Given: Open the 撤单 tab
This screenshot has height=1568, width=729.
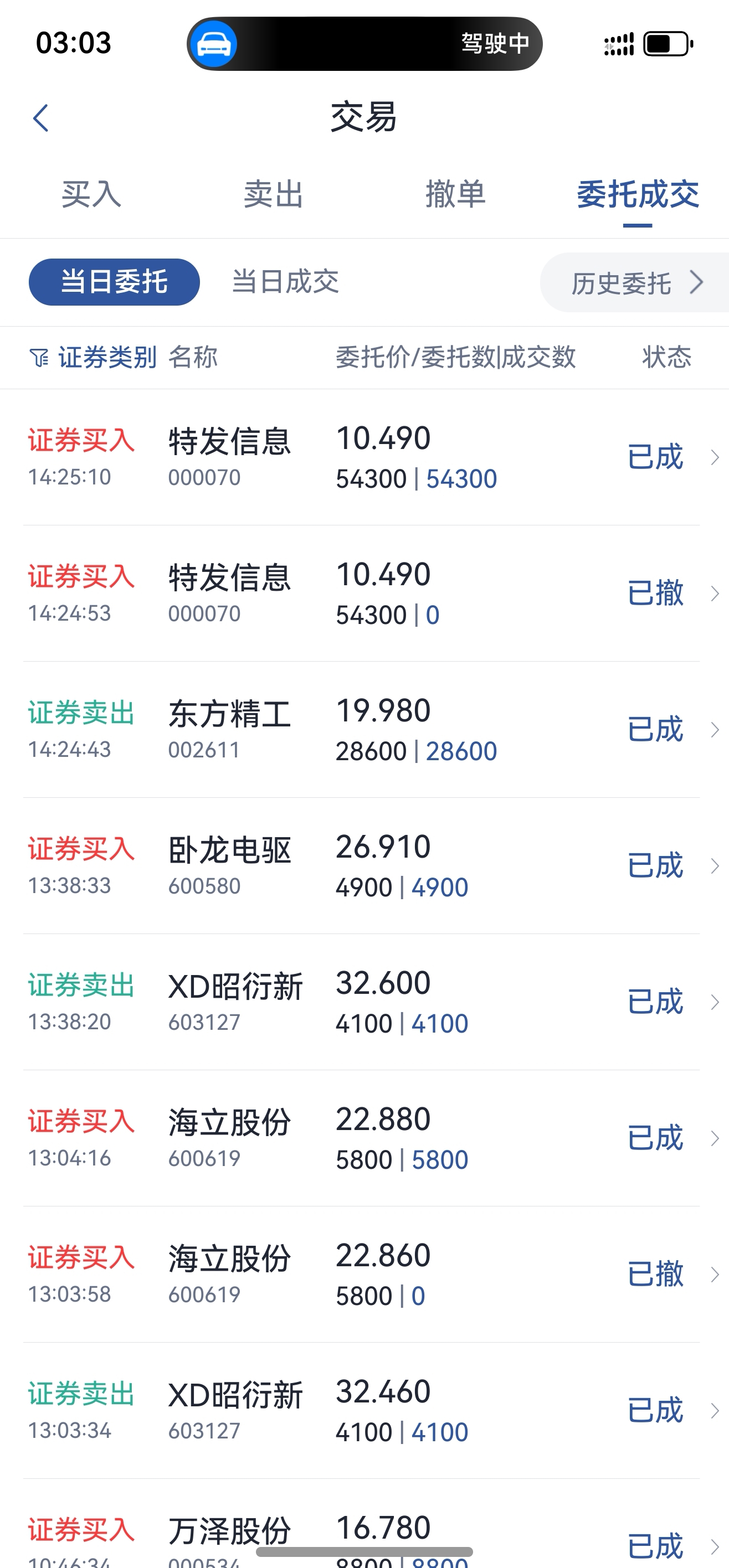Looking at the screenshot, I should click(x=455, y=195).
